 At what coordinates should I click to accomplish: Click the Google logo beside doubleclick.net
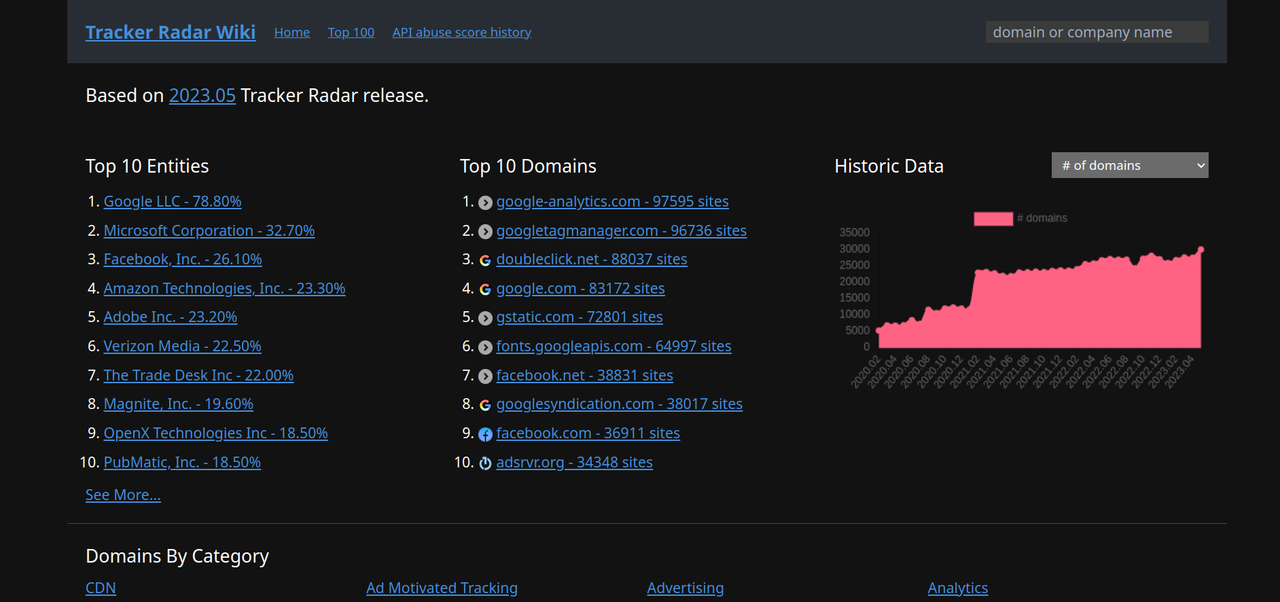[x=485, y=260]
